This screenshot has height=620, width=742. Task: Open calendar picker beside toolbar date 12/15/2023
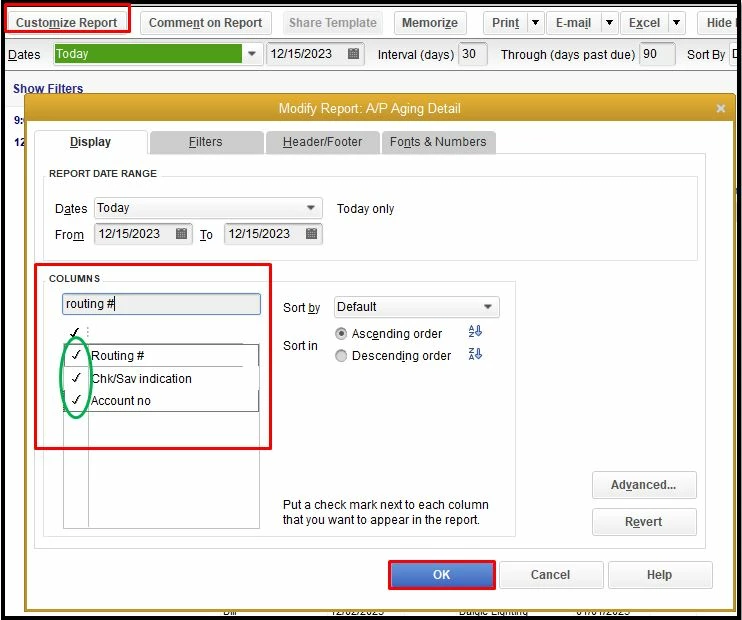click(353, 53)
